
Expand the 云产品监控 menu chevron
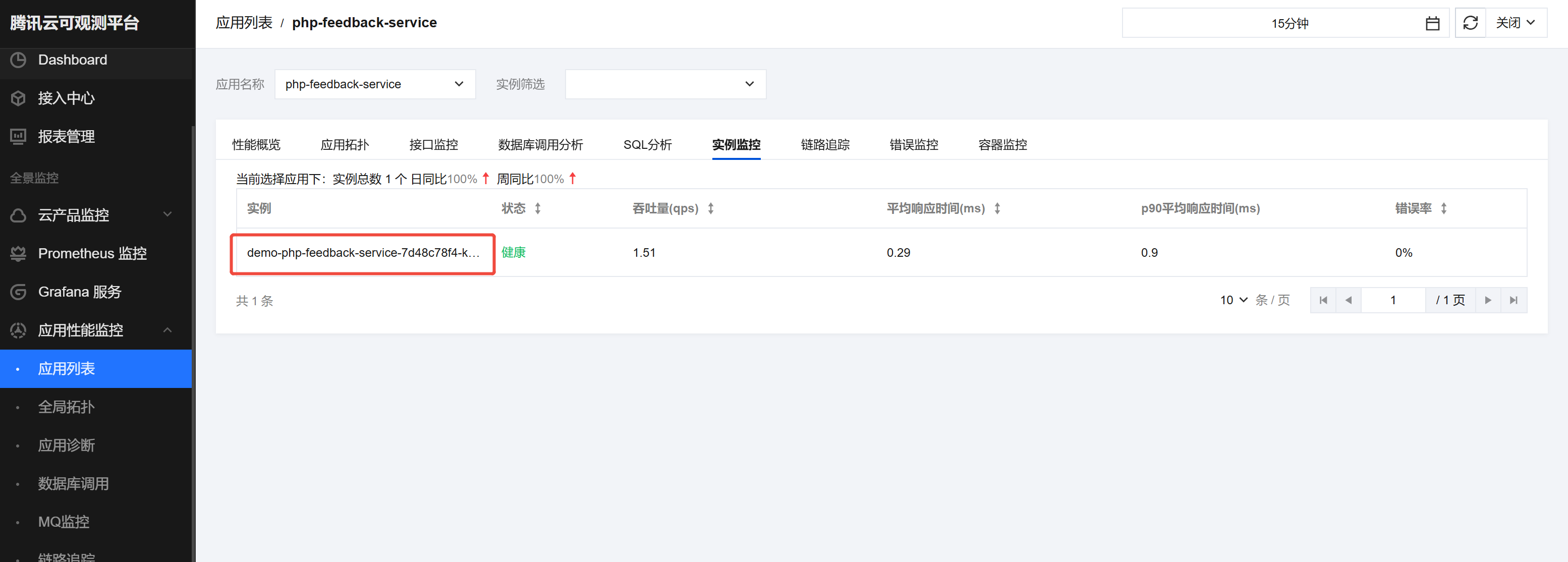point(167,214)
